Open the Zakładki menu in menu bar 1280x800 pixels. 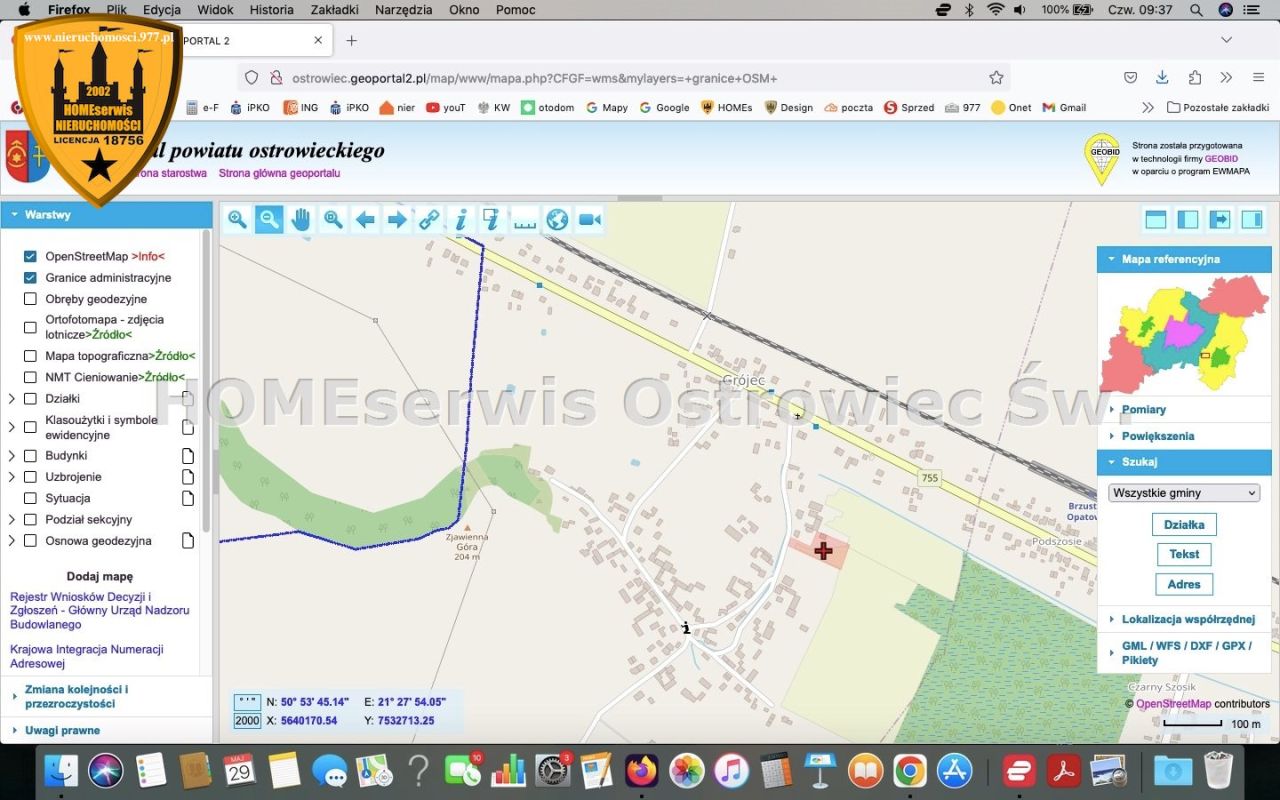click(334, 9)
